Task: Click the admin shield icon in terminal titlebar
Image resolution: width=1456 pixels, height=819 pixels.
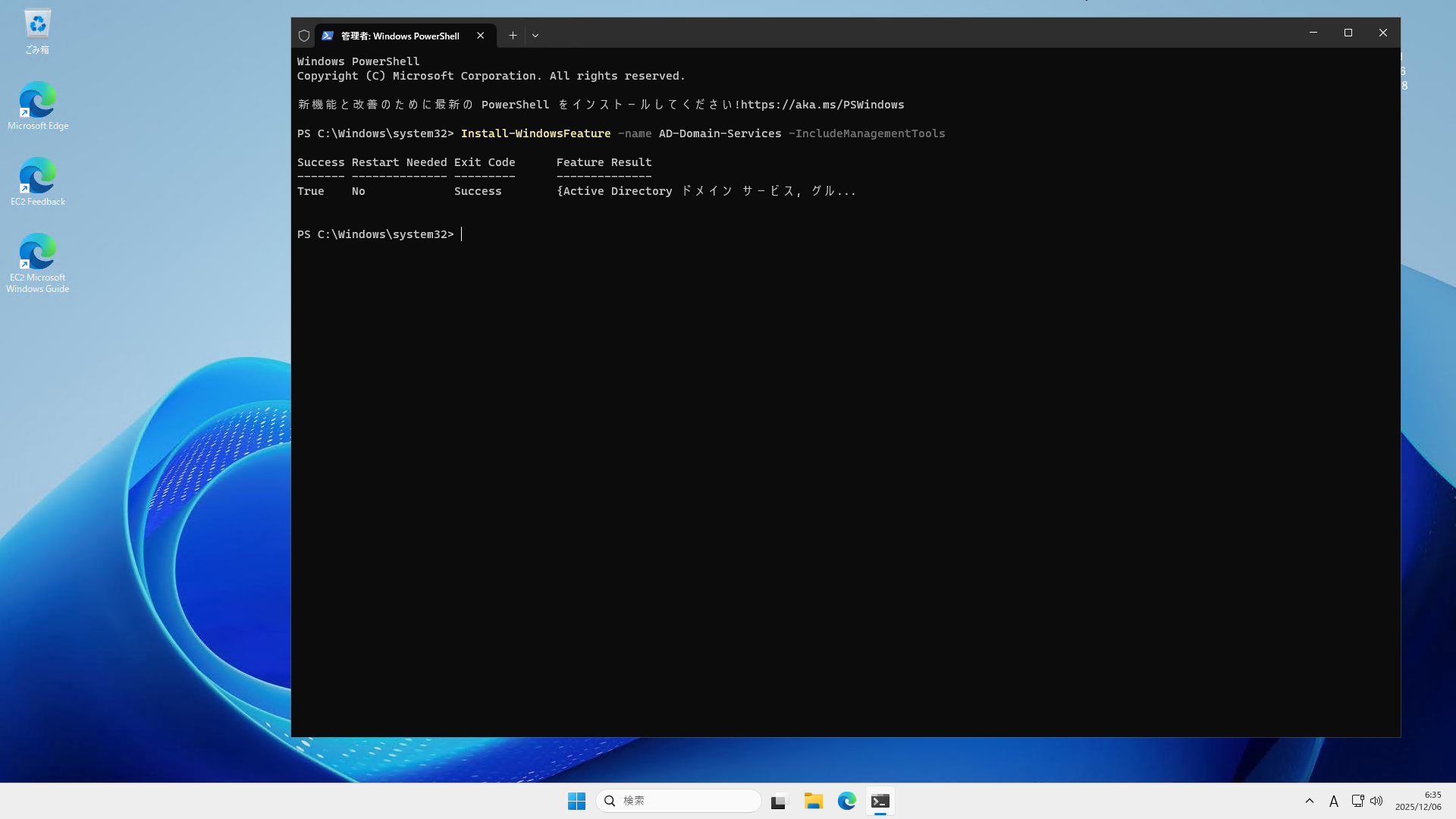Action: click(x=303, y=36)
